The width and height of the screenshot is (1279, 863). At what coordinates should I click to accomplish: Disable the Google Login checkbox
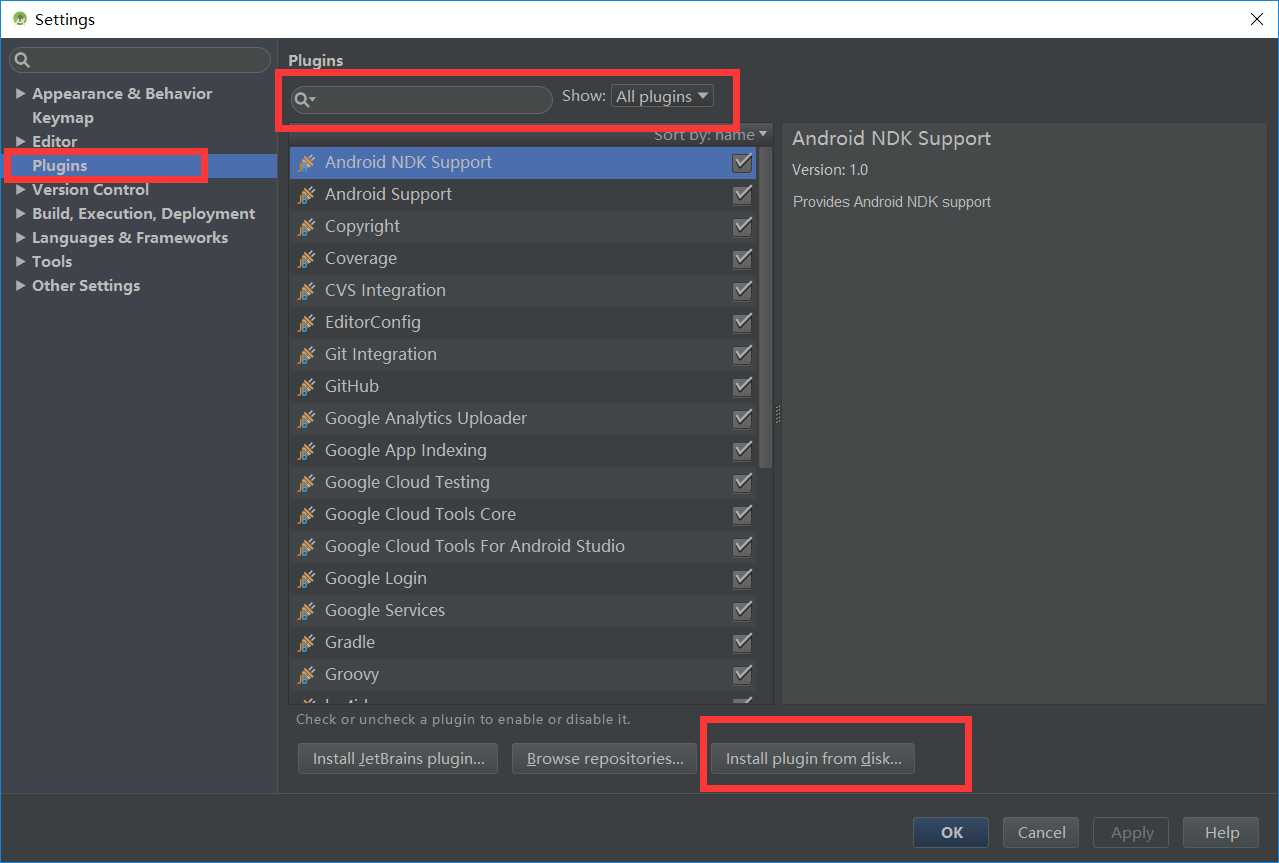click(x=742, y=579)
